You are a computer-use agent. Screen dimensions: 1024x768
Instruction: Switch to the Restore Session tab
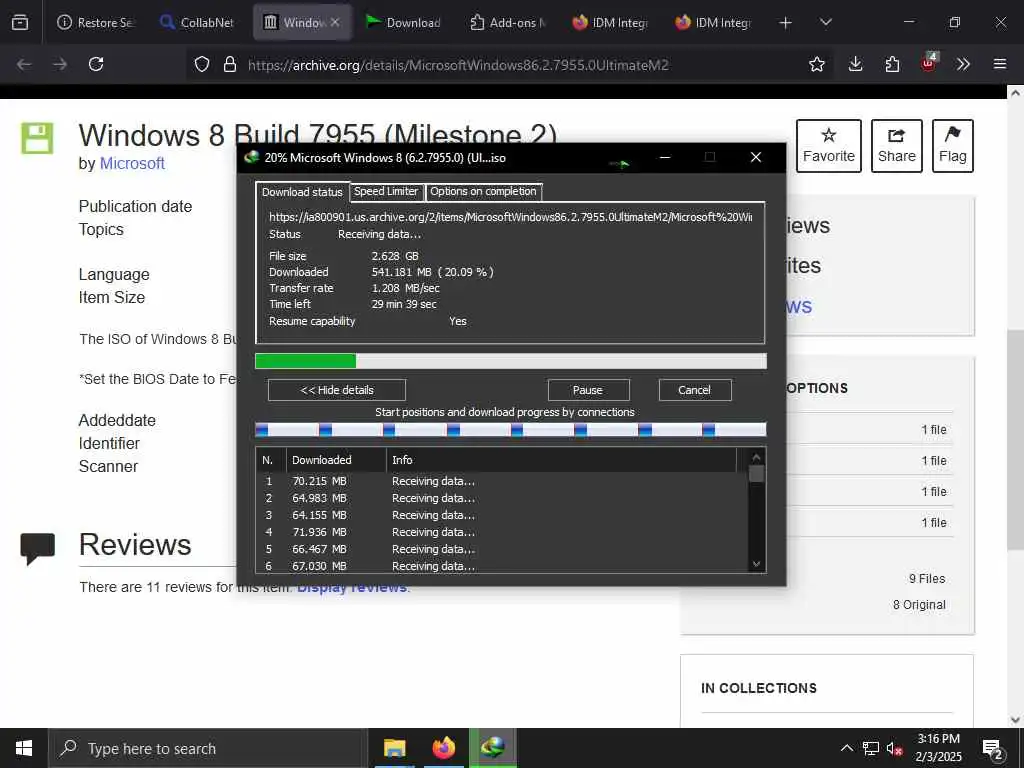coord(95,22)
